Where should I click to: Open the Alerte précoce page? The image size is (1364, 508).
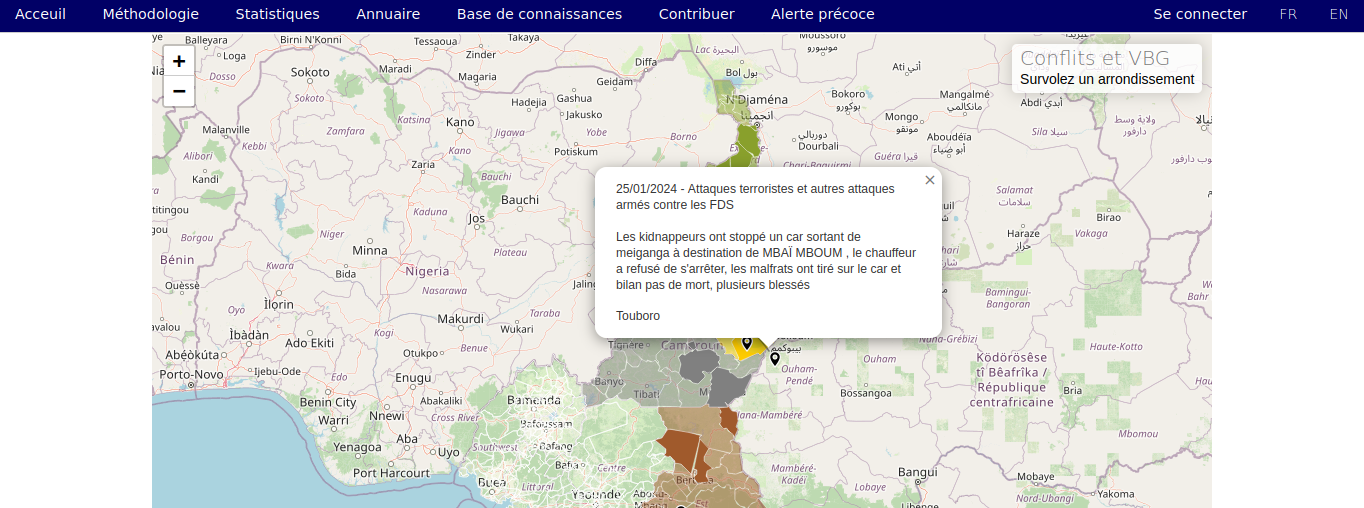(x=823, y=14)
